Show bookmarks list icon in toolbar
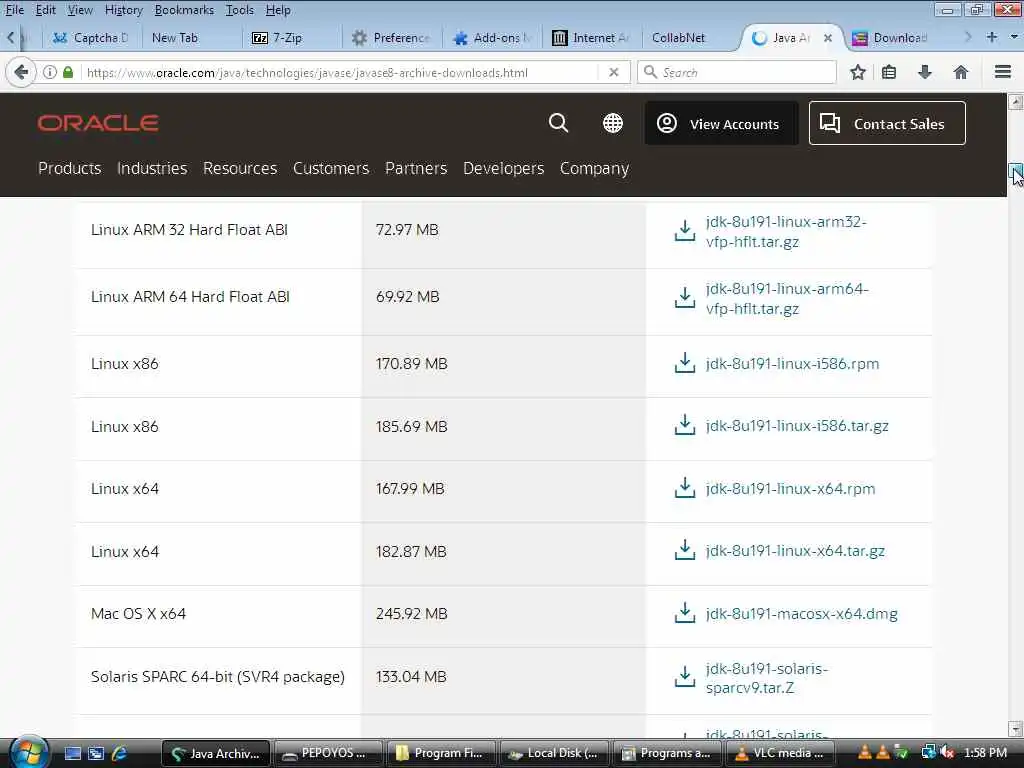This screenshot has height=768, width=1024. [x=889, y=72]
